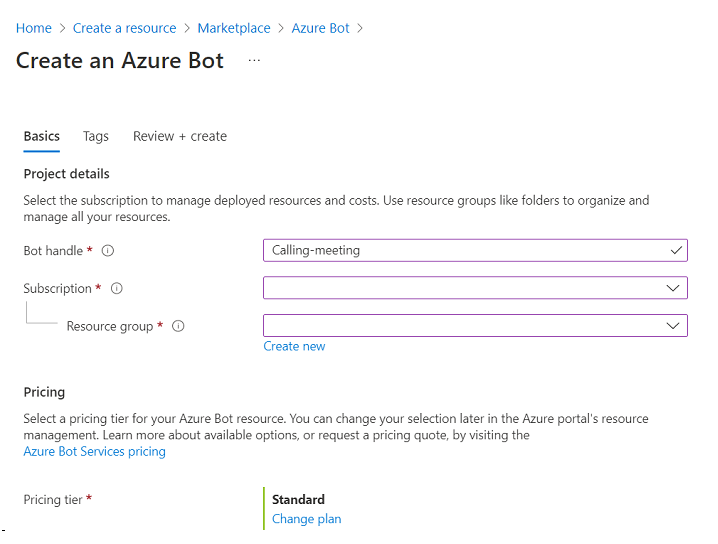Click Change plan under Standard tier
The image size is (718, 544).
click(x=307, y=519)
